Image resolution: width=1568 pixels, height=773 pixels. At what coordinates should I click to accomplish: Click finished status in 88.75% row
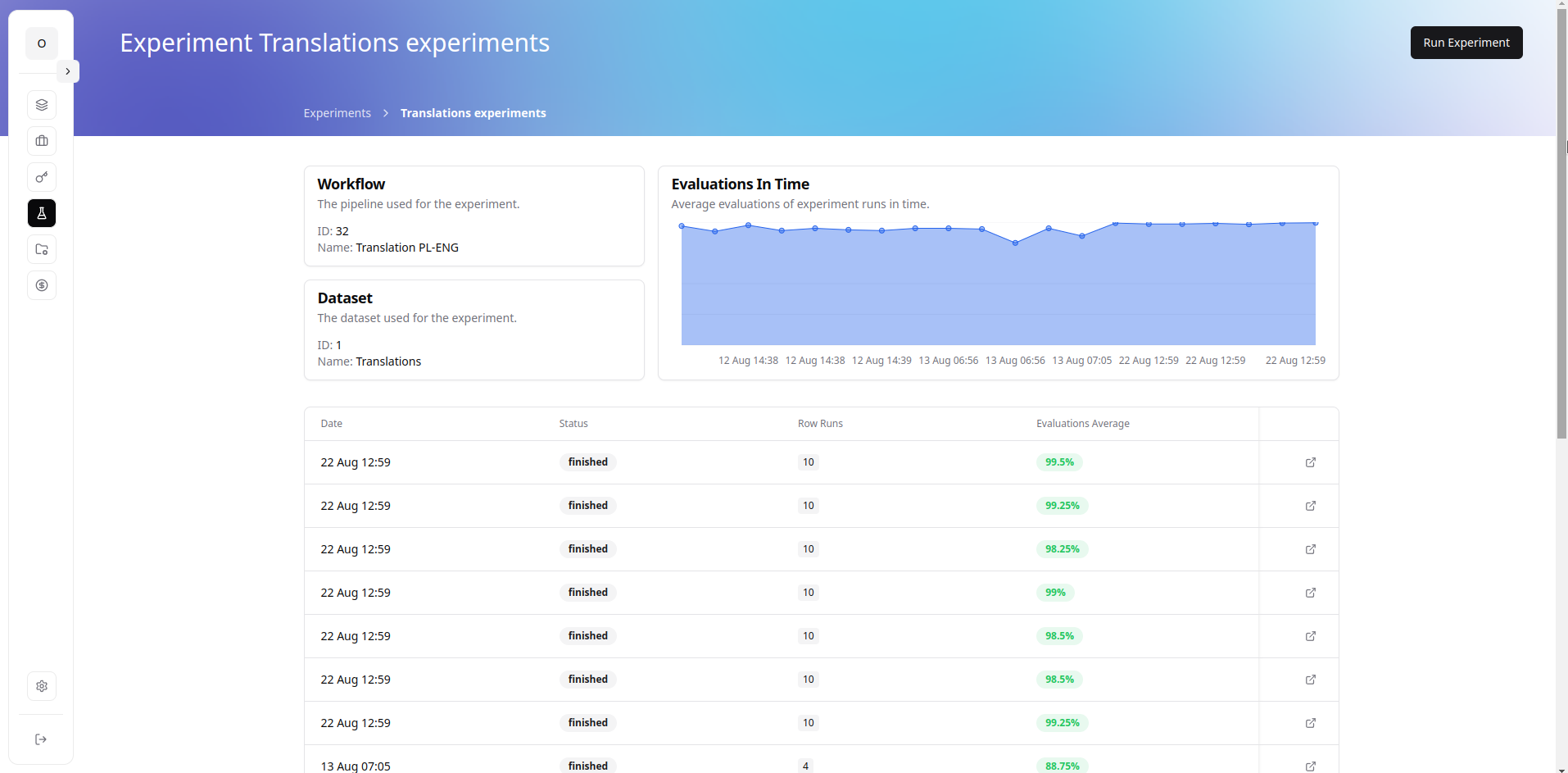pyautogui.click(x=588, y=766)
